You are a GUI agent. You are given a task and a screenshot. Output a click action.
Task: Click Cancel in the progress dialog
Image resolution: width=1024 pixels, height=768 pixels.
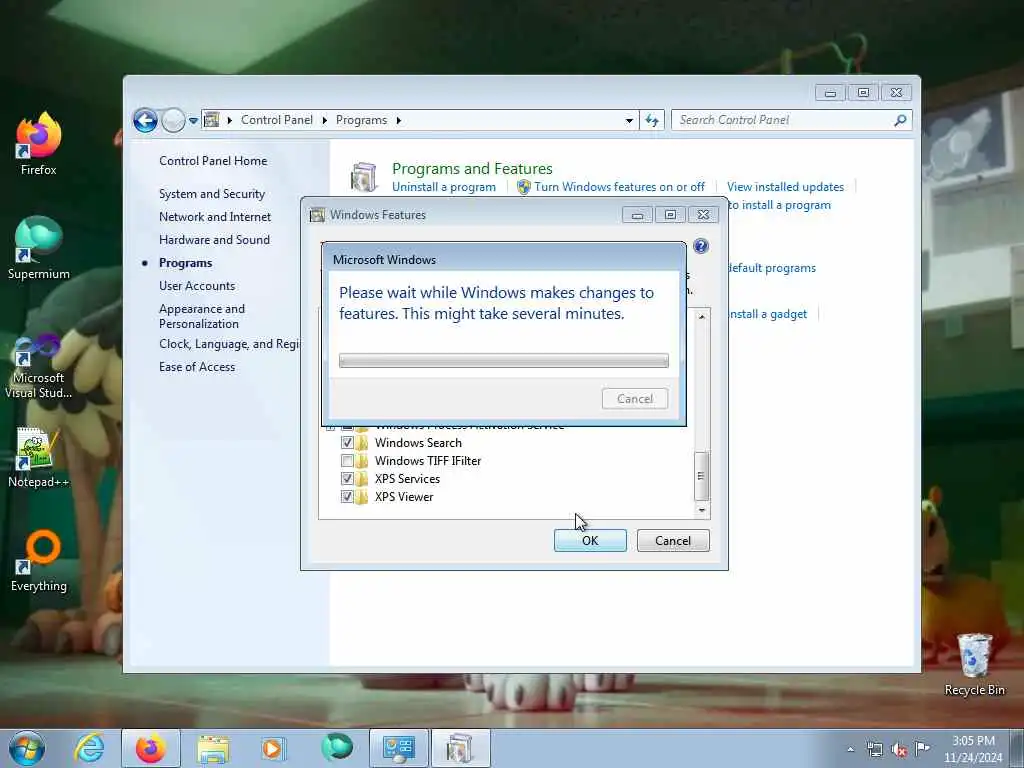[x=635, y=399]
